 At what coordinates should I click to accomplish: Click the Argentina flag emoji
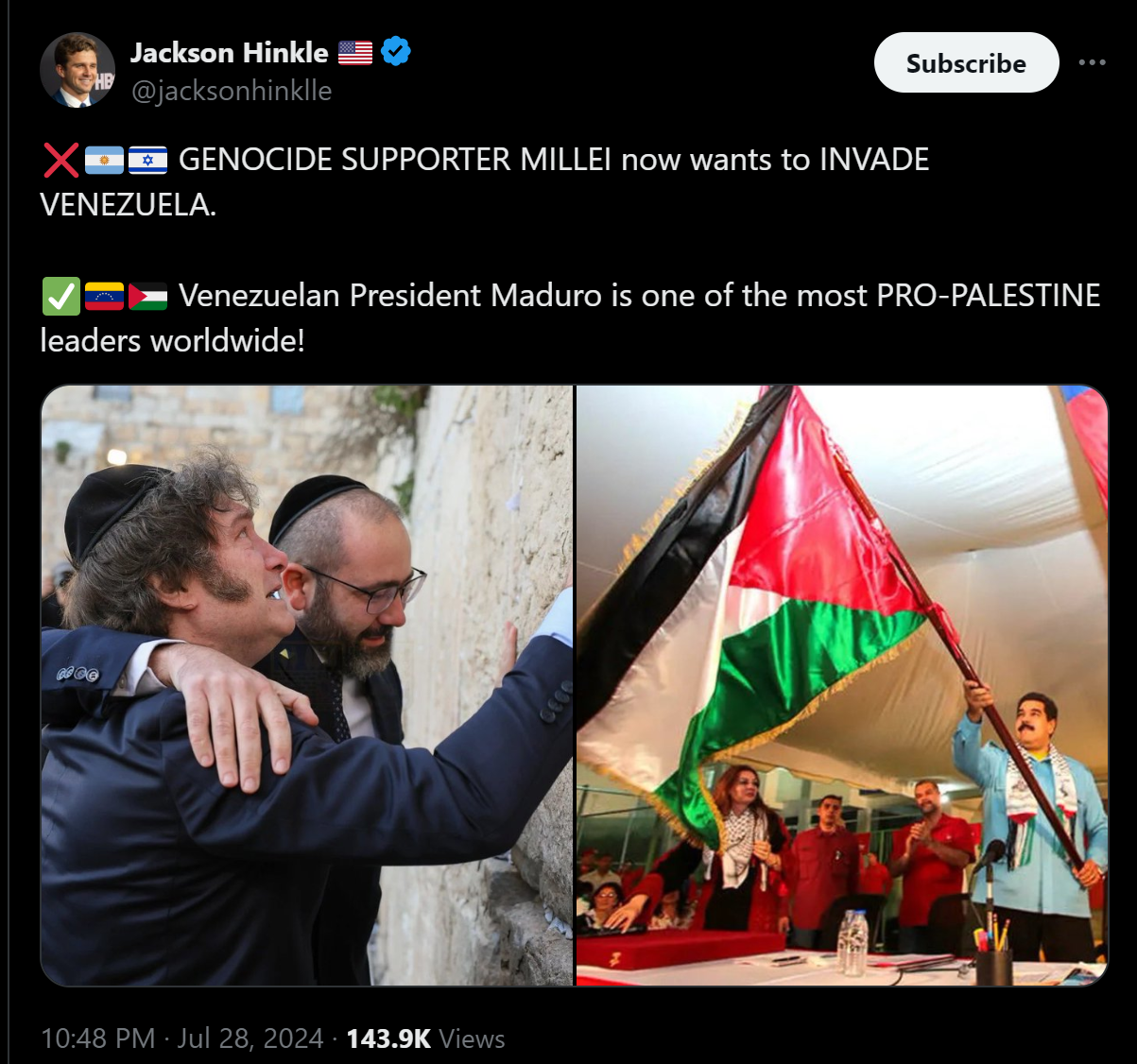104,161
